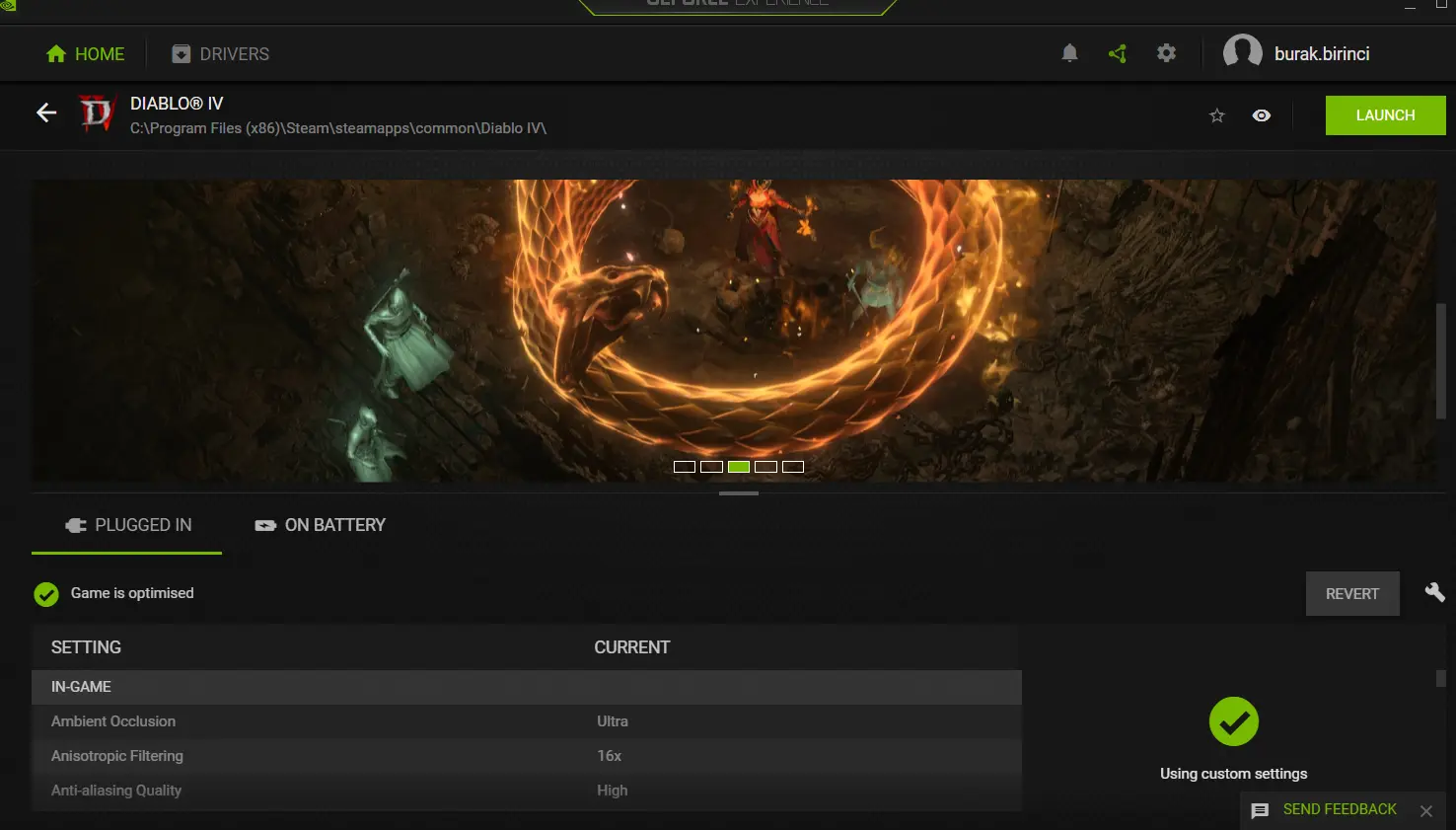Select the Anti-aliasing Quality row

point(527,791)
